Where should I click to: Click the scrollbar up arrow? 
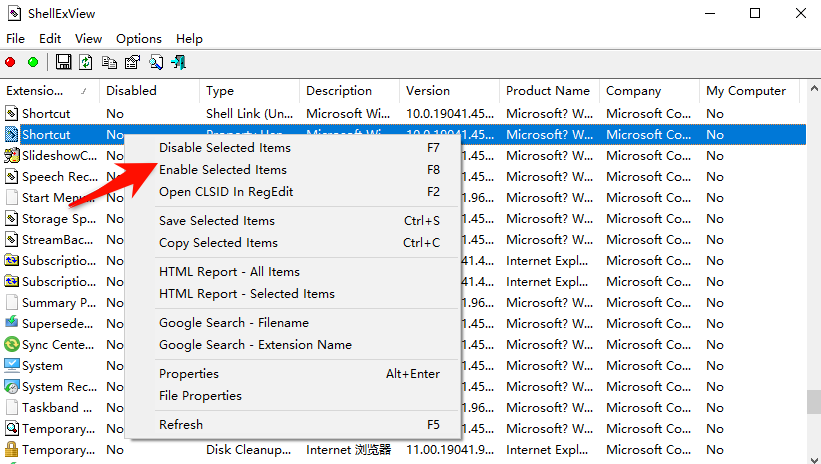[814, 89]
